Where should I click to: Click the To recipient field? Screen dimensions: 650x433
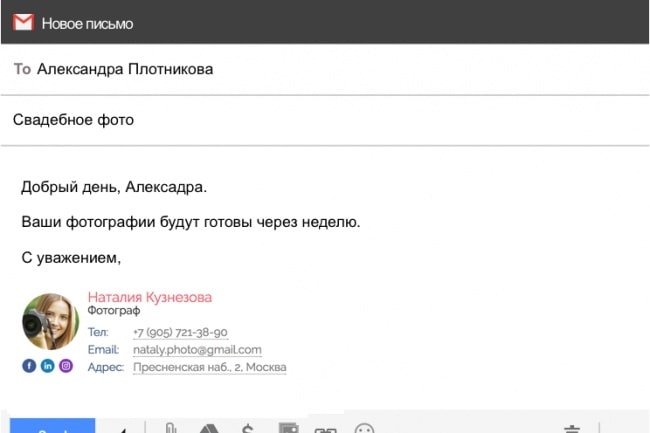(x=325, y=69)
